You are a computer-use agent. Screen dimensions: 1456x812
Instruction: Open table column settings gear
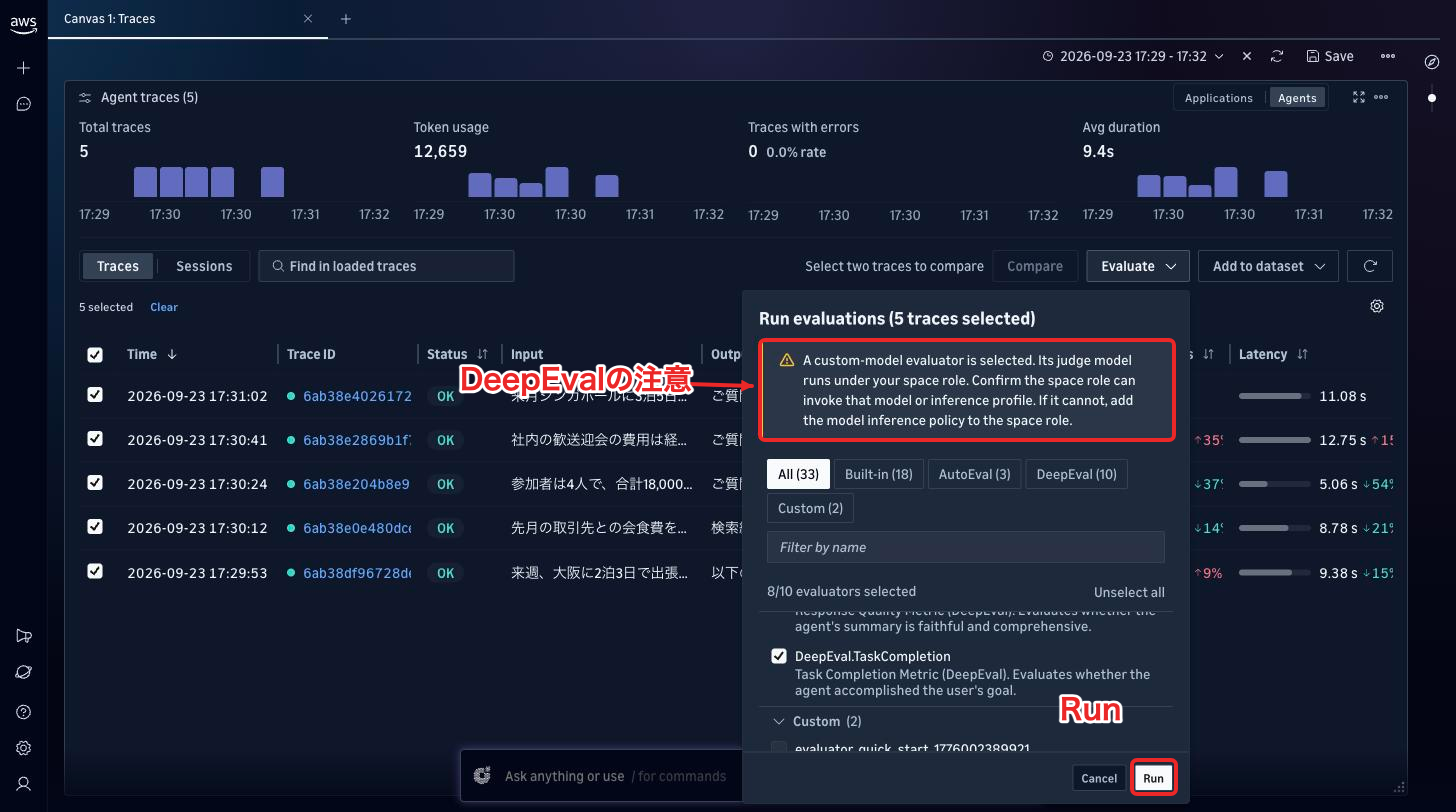(1377, 306)
